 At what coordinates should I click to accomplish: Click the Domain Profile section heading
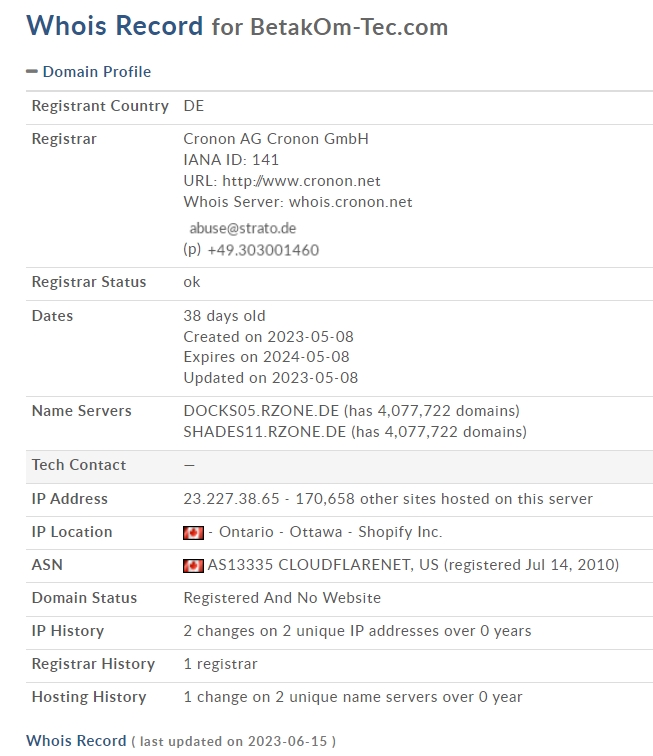coord(96,72)
